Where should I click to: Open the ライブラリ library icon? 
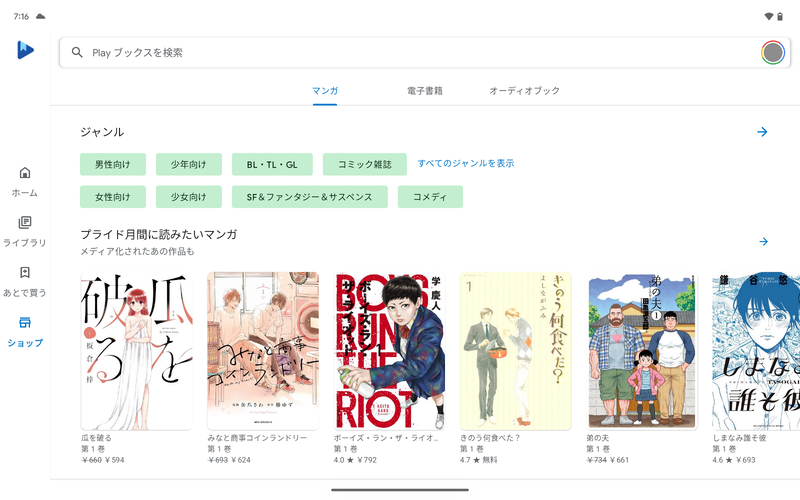pyautogui.click(x=24, y=222)
